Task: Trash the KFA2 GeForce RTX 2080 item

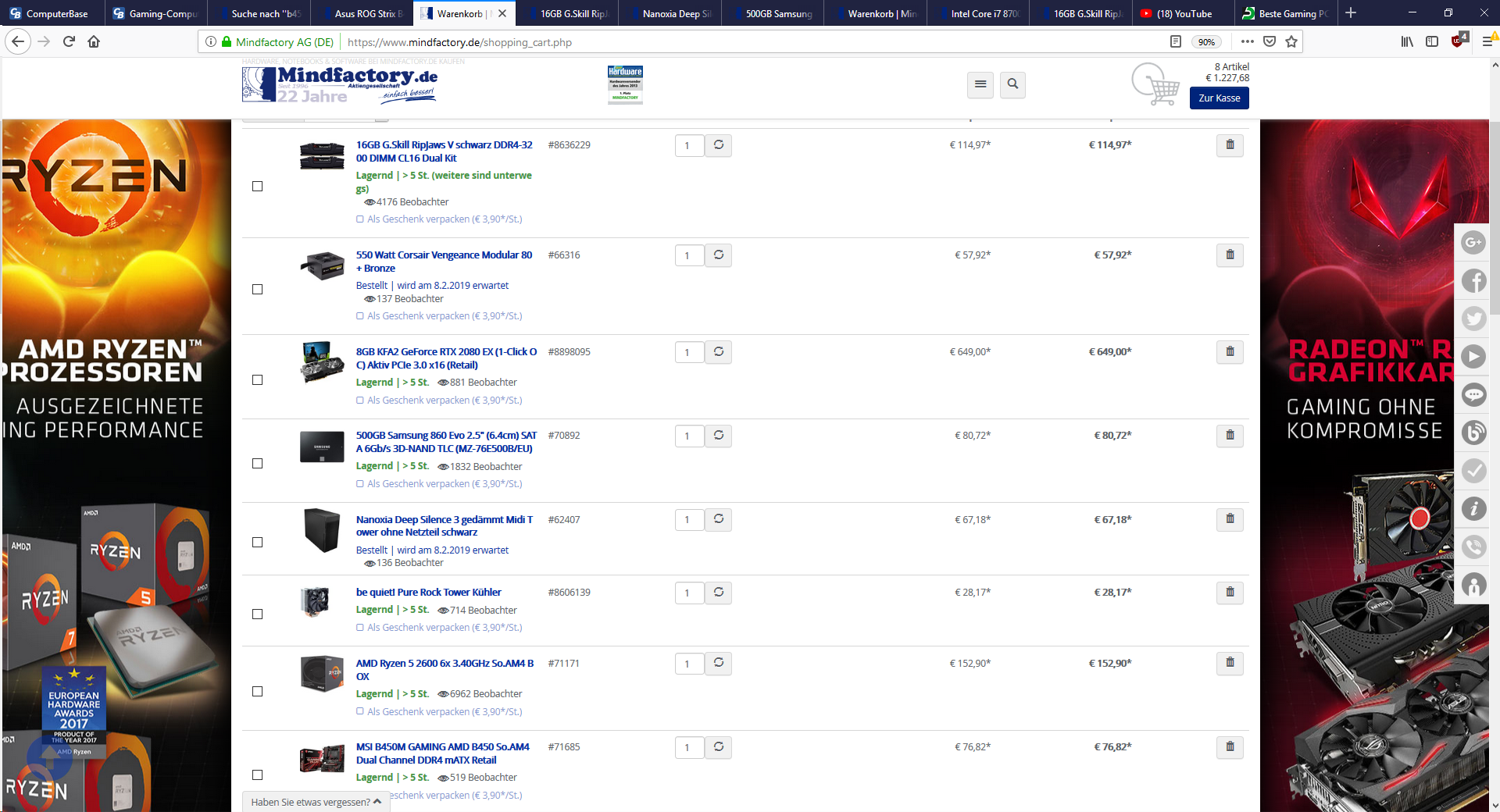Action: click(1230, 352)
